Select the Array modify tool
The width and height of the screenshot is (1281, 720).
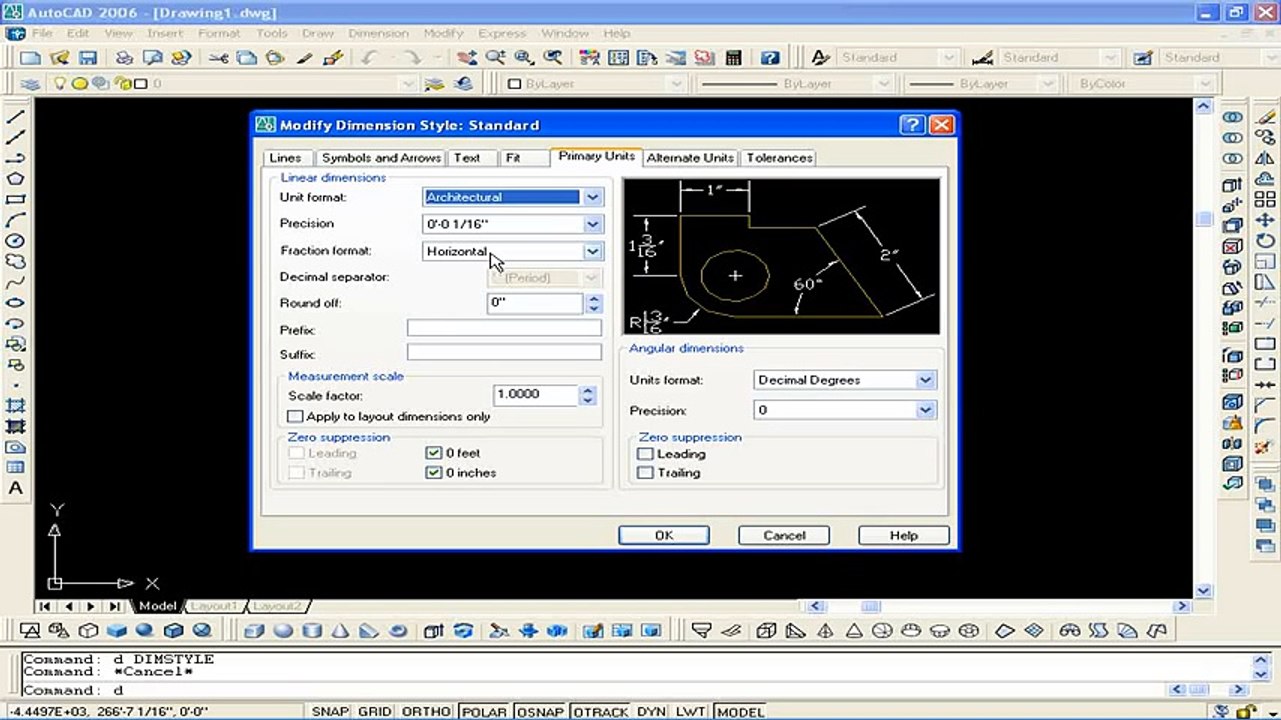tap(1264, 200)
